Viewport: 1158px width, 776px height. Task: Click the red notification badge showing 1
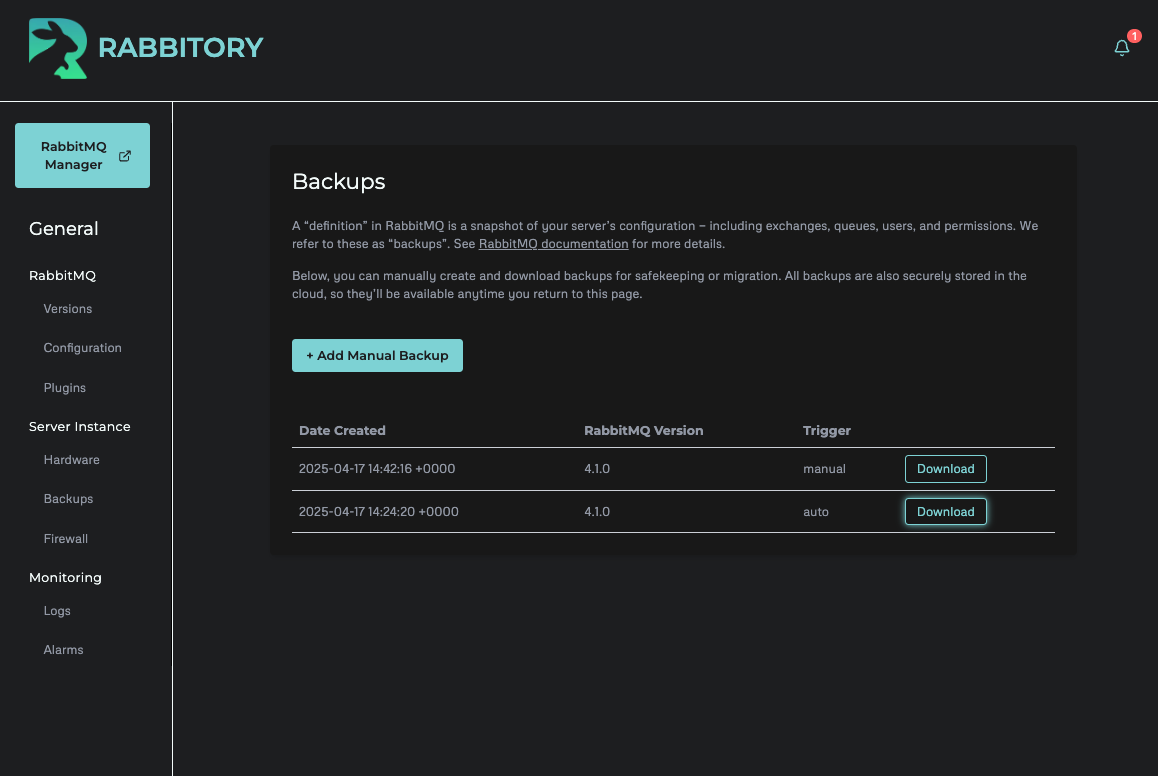1133,36
